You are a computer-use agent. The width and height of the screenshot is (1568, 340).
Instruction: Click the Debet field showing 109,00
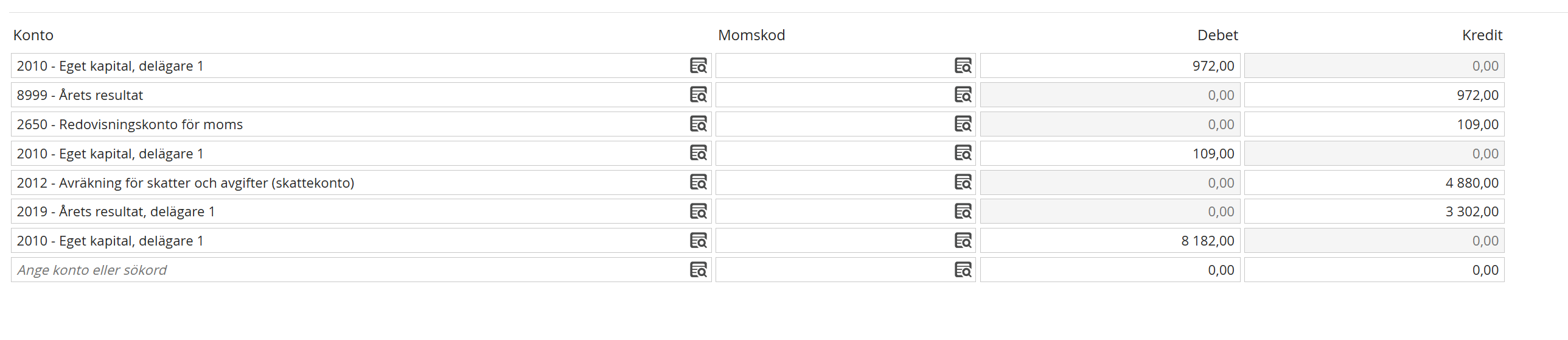point(1109,154)
